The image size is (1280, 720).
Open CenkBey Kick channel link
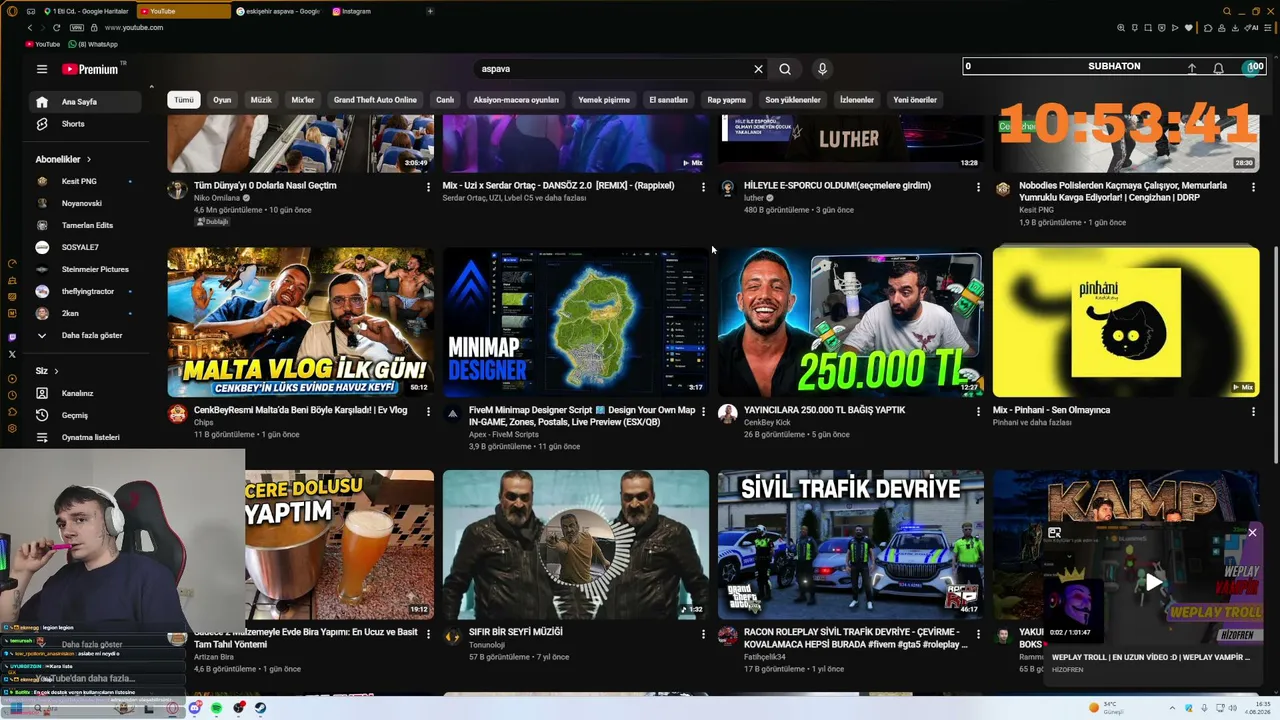click(767, 422)
